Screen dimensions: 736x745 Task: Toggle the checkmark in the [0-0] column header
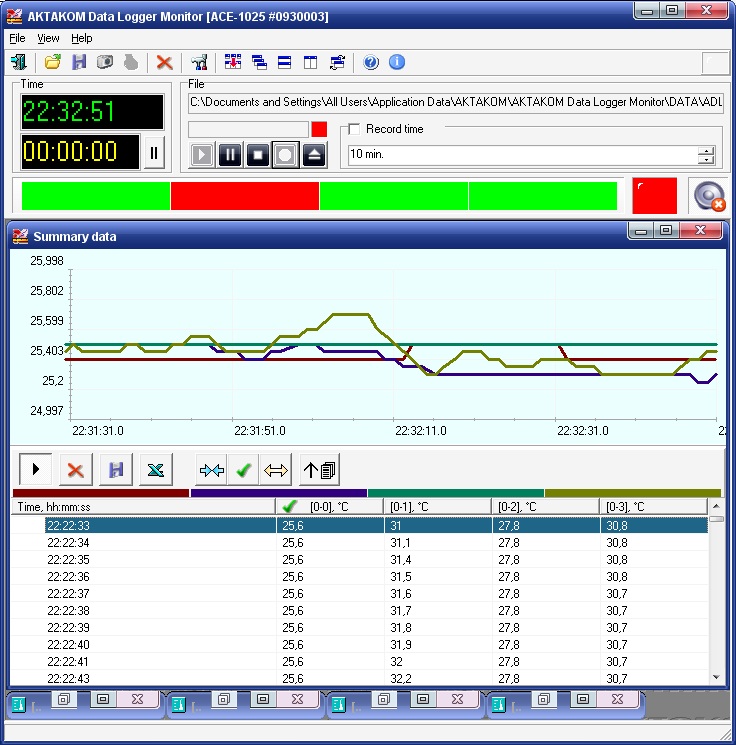pos(290,507)
